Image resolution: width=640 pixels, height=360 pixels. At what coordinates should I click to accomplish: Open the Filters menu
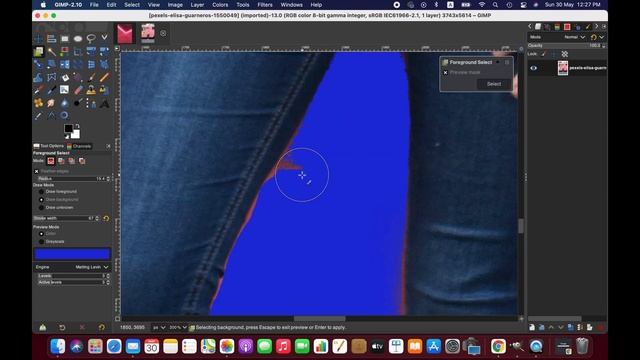point(264,5)
